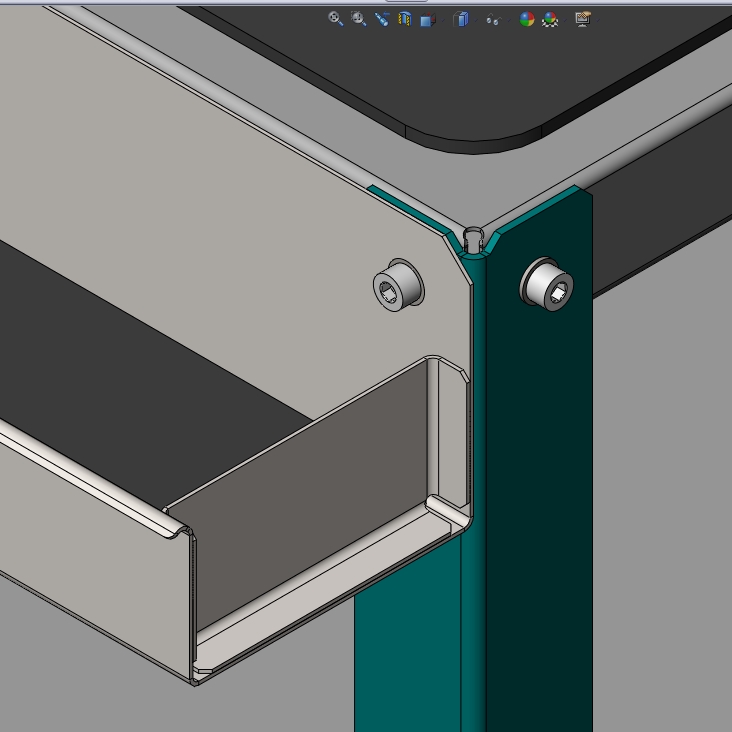Expand the Apply Scene dropdown arrow

[x=565, y=20]
